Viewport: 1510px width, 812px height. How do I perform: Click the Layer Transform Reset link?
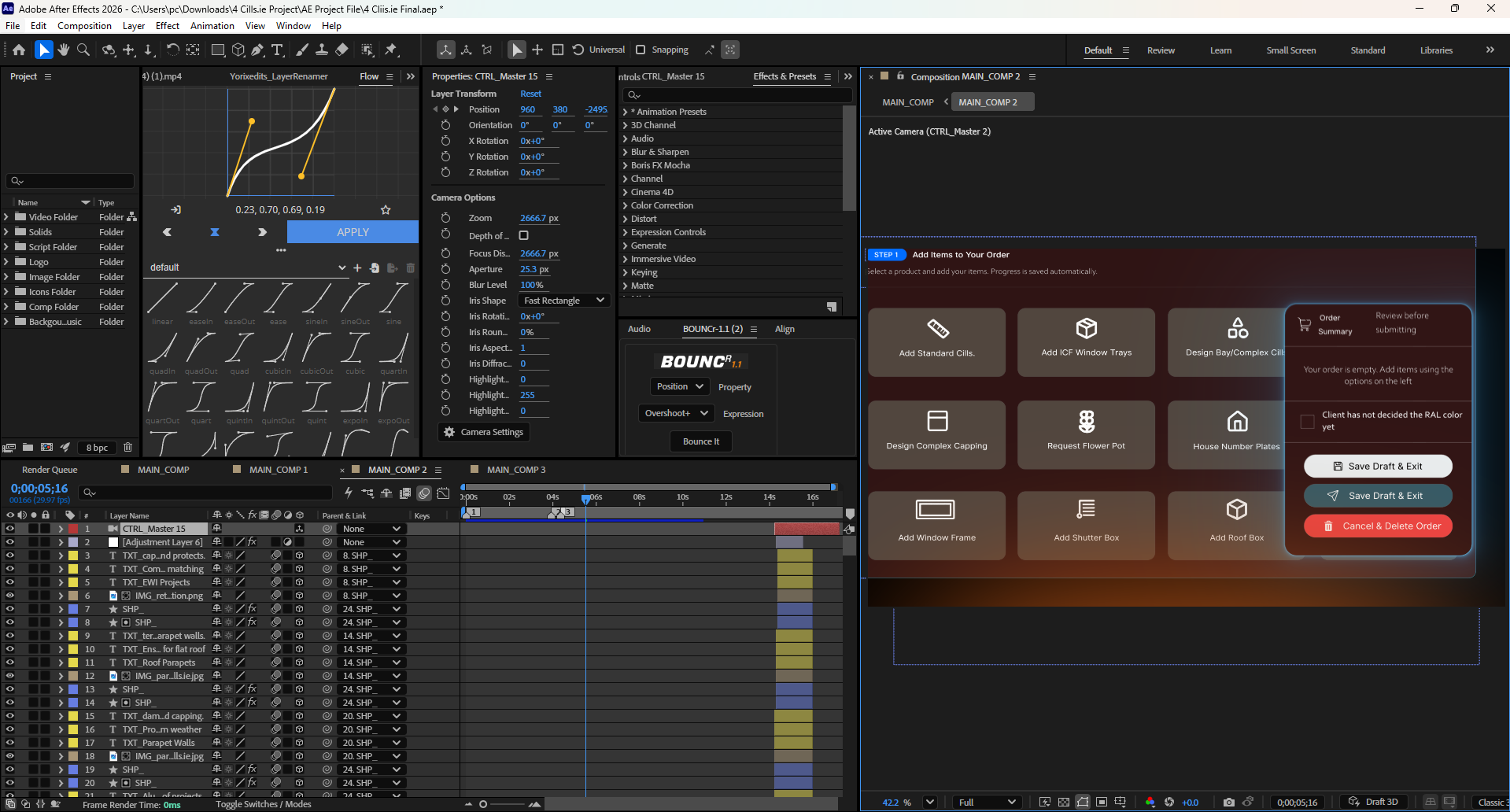pos(530,94)
